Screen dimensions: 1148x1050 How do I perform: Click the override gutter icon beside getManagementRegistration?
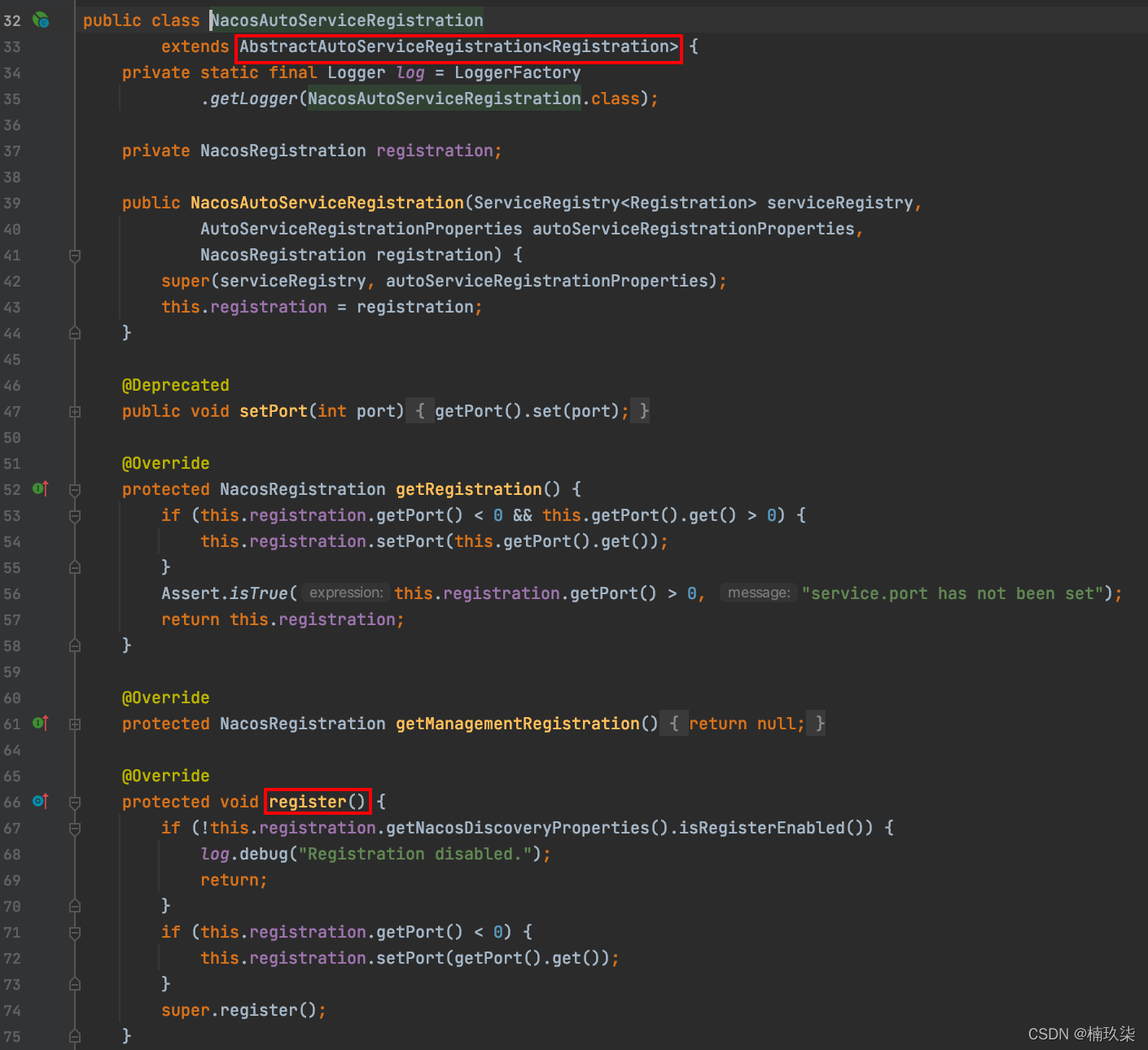(41, 724)
